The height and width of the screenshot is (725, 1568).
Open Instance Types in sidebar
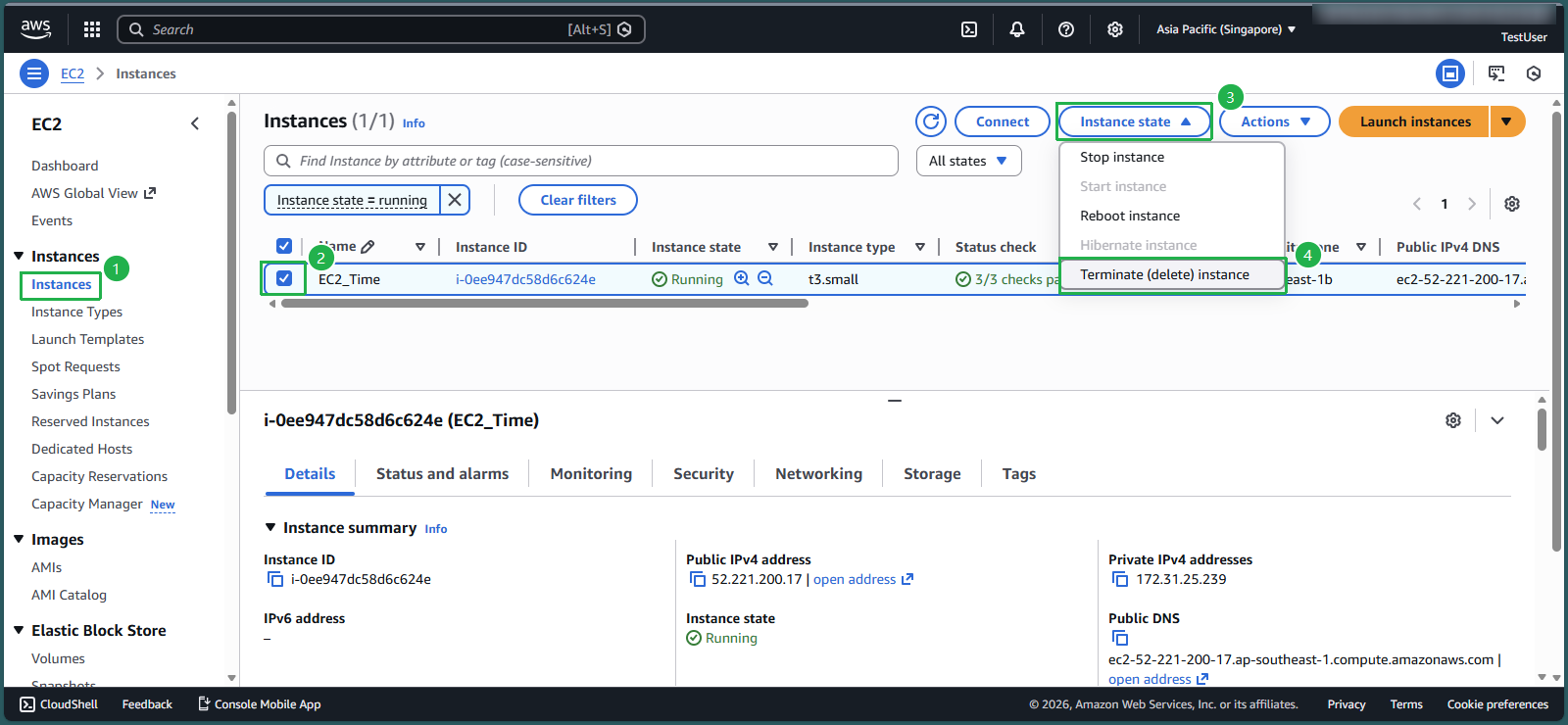pos(76,312)
